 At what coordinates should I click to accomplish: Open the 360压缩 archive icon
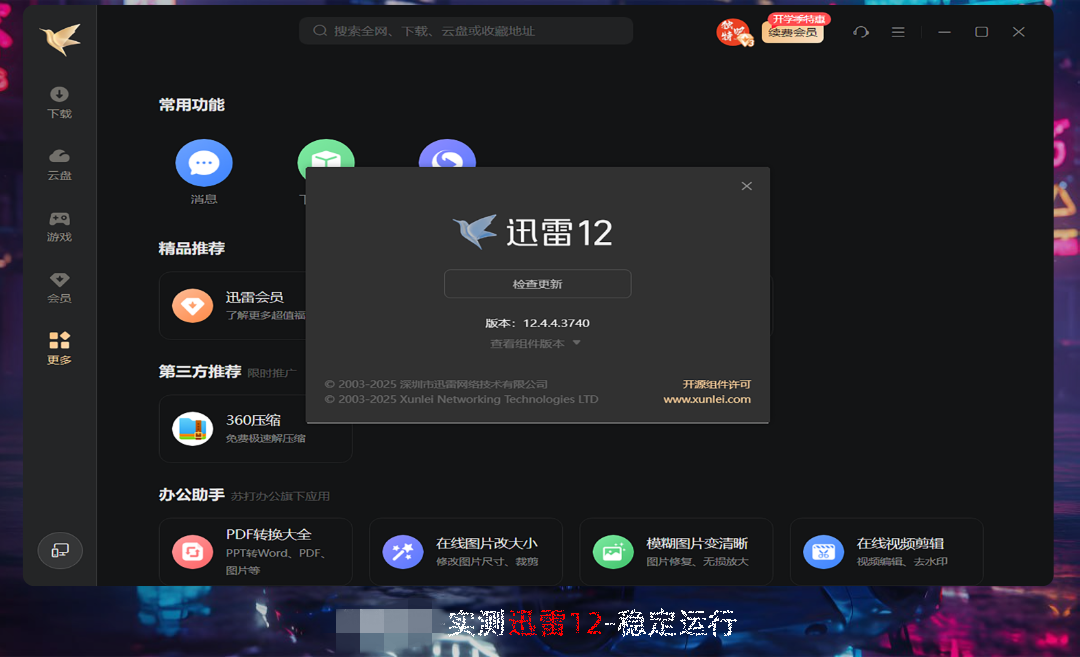pos(193,429)
